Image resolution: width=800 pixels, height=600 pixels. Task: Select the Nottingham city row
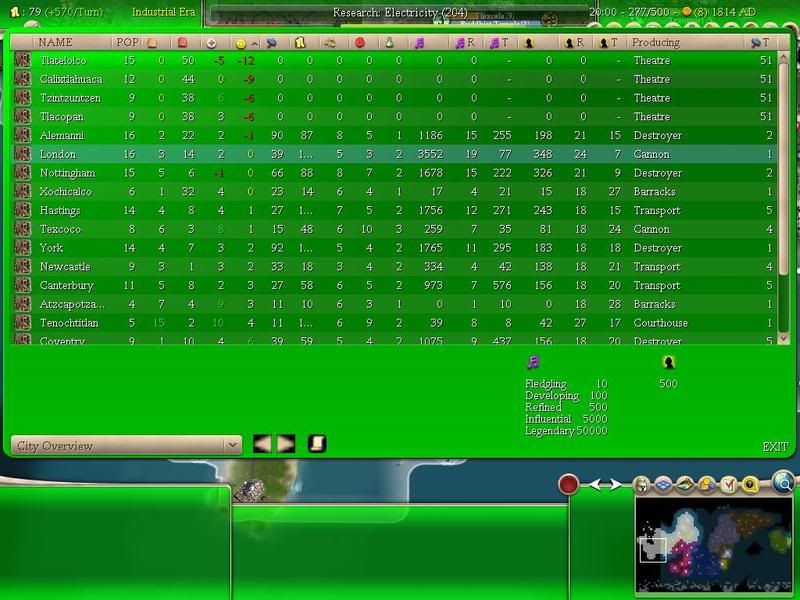coord(394,173)
